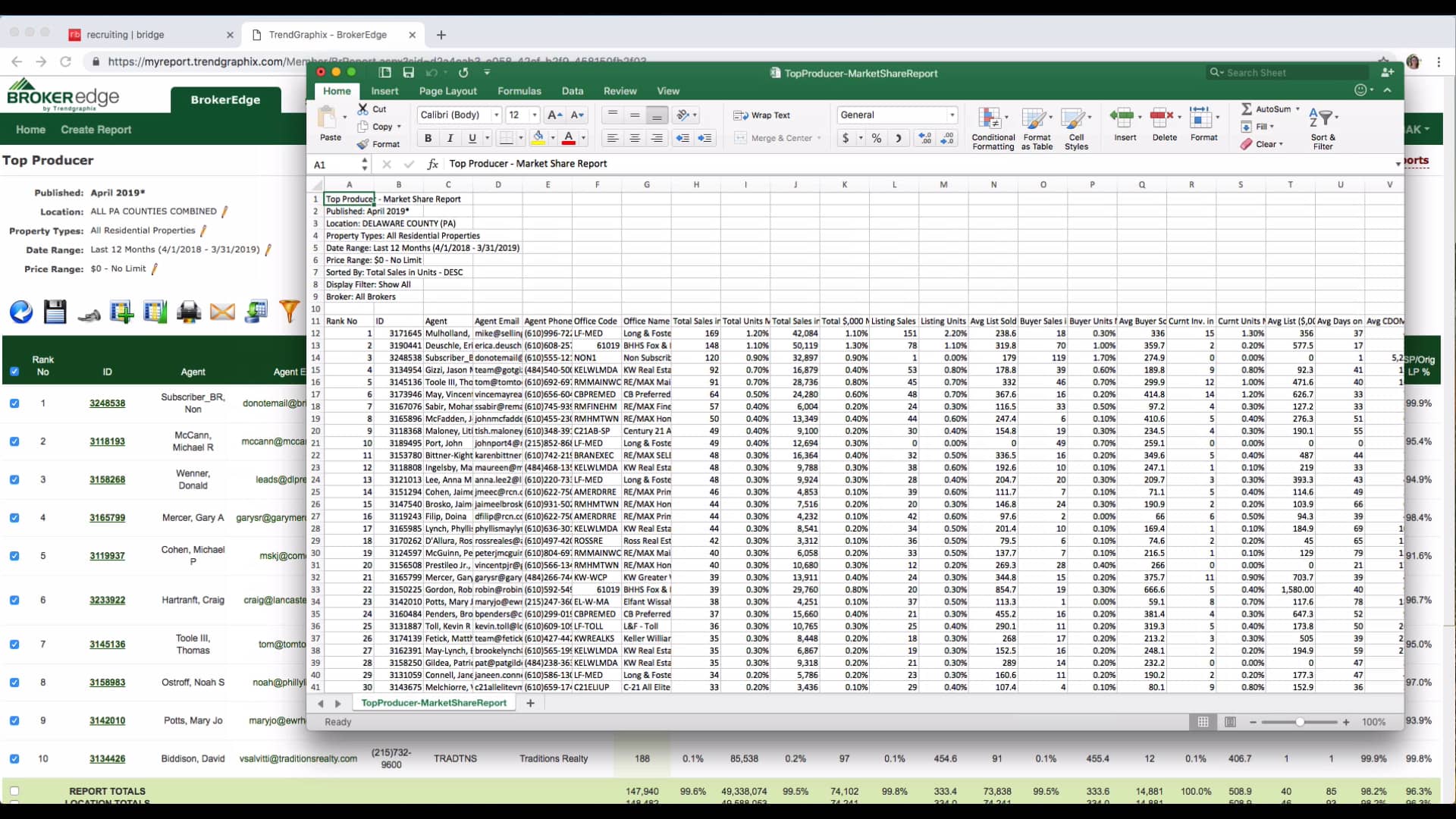Click the Format painter brush icon
Image resolution: width=1456 pixels, height=819 pixels.
pos(363,144)
